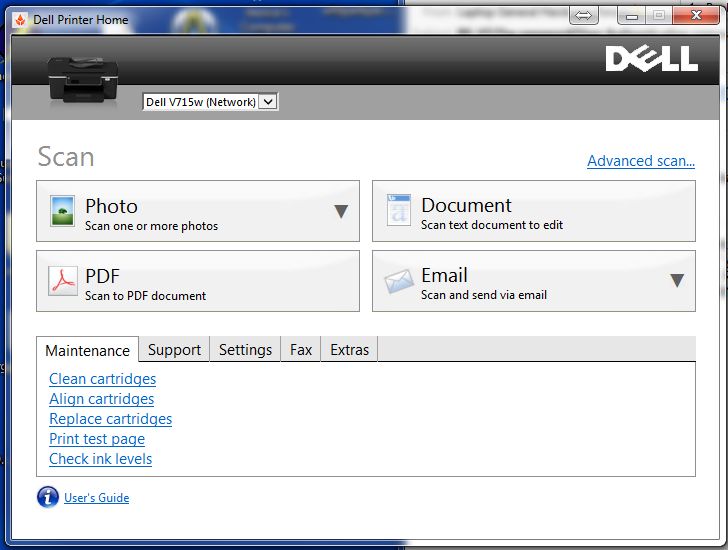The image size is (728, 550).
Task: Click the Dell Printer Home title bar icon
Action: point(20,19)
